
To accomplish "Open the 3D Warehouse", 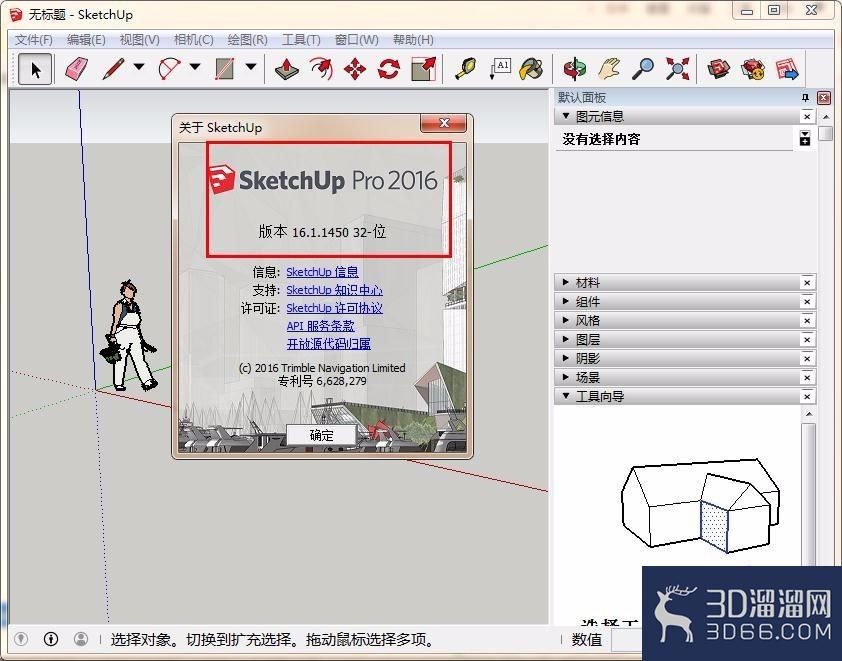I will 718,69.
